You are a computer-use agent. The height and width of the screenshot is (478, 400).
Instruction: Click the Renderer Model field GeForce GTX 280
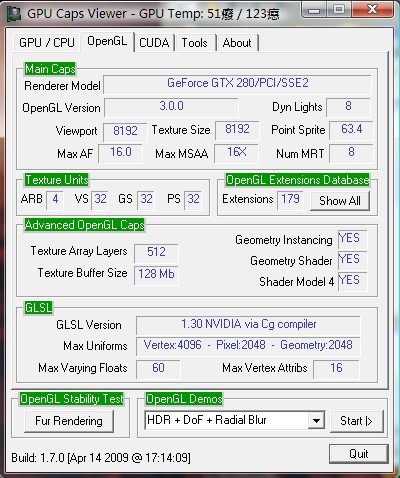[237, 84]
